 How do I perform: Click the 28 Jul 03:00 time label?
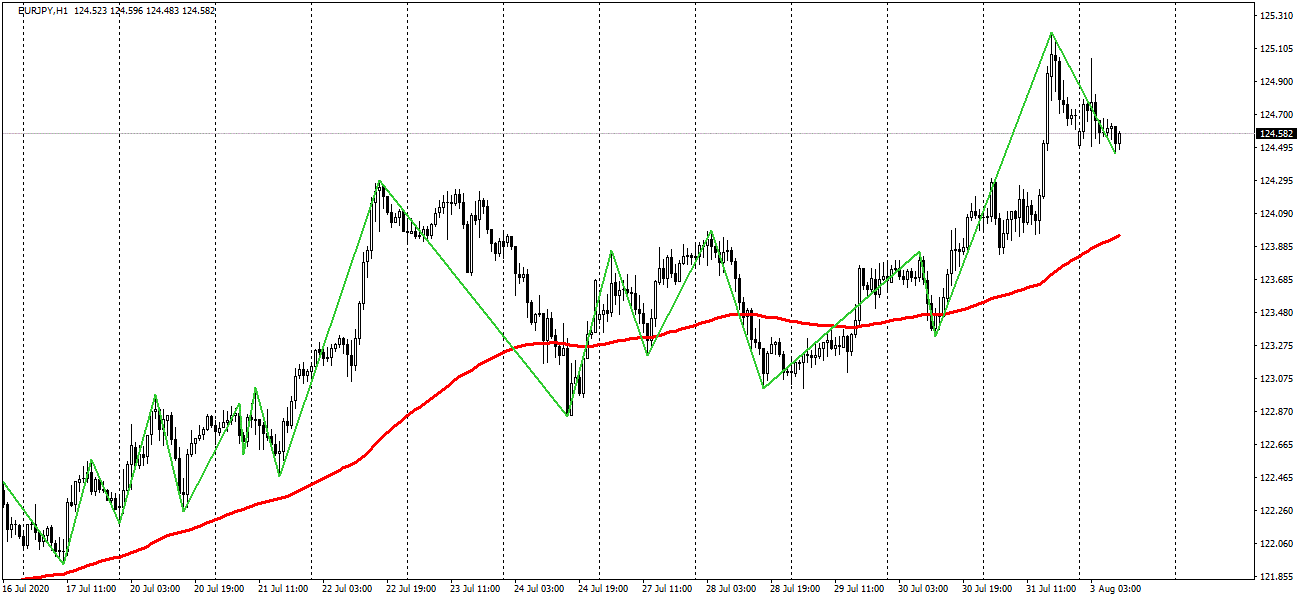click(x=731, y=589)
